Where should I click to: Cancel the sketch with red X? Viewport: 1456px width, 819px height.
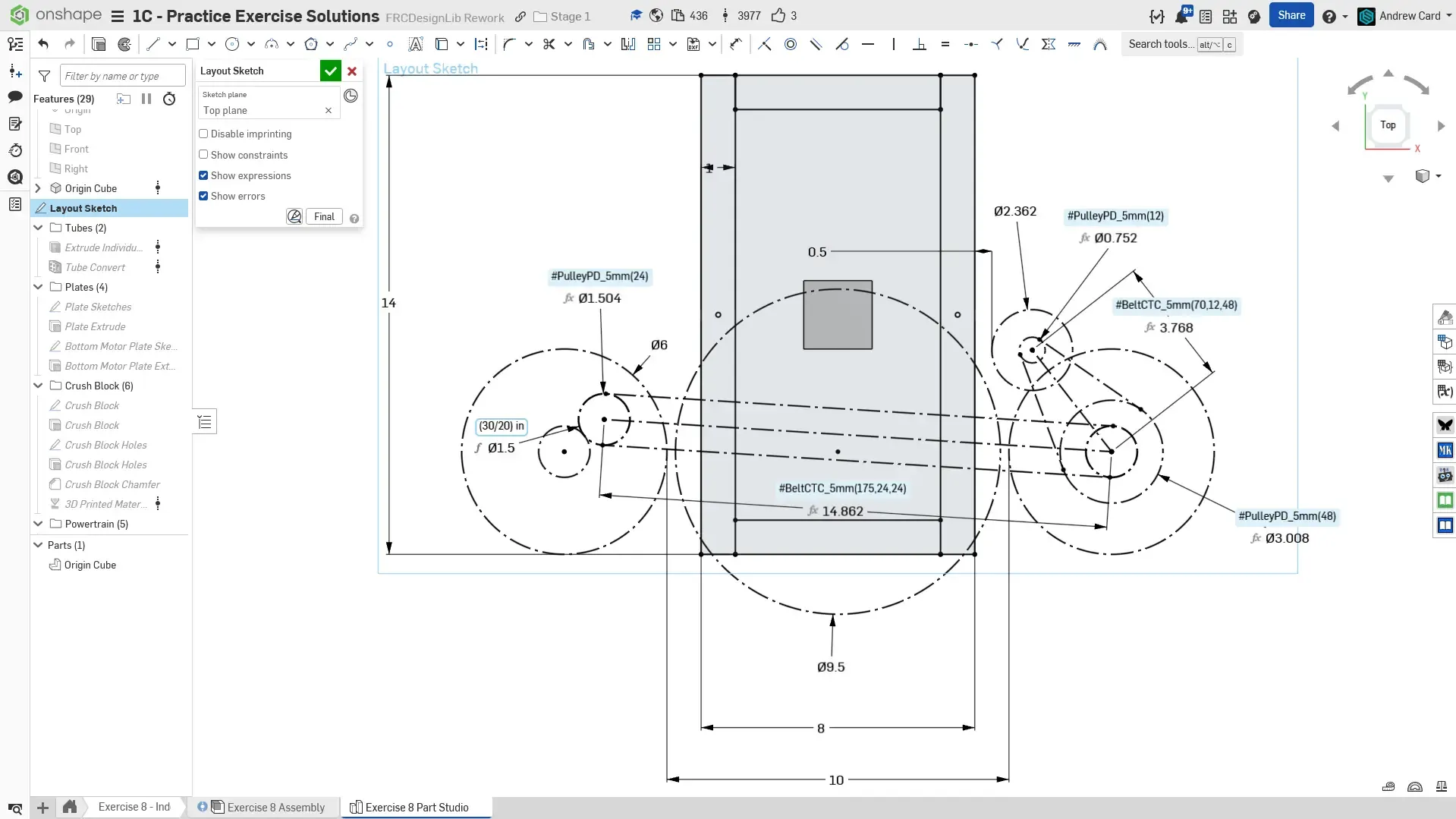coord(352,71)
